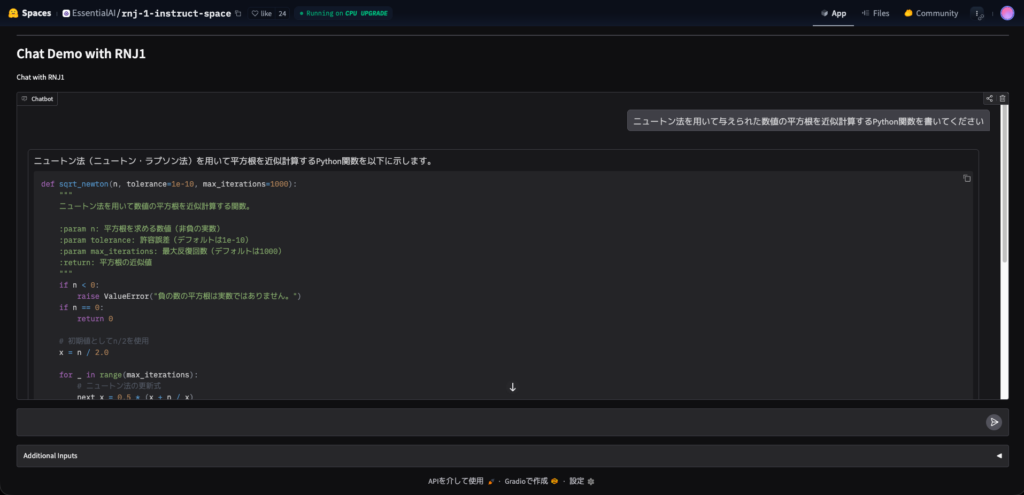Image resolution: width=1024 pixels, height=495 pixels.
Task: Copy the Space name with copy icon
Action: pyautogui.click(x=238, y=14)
